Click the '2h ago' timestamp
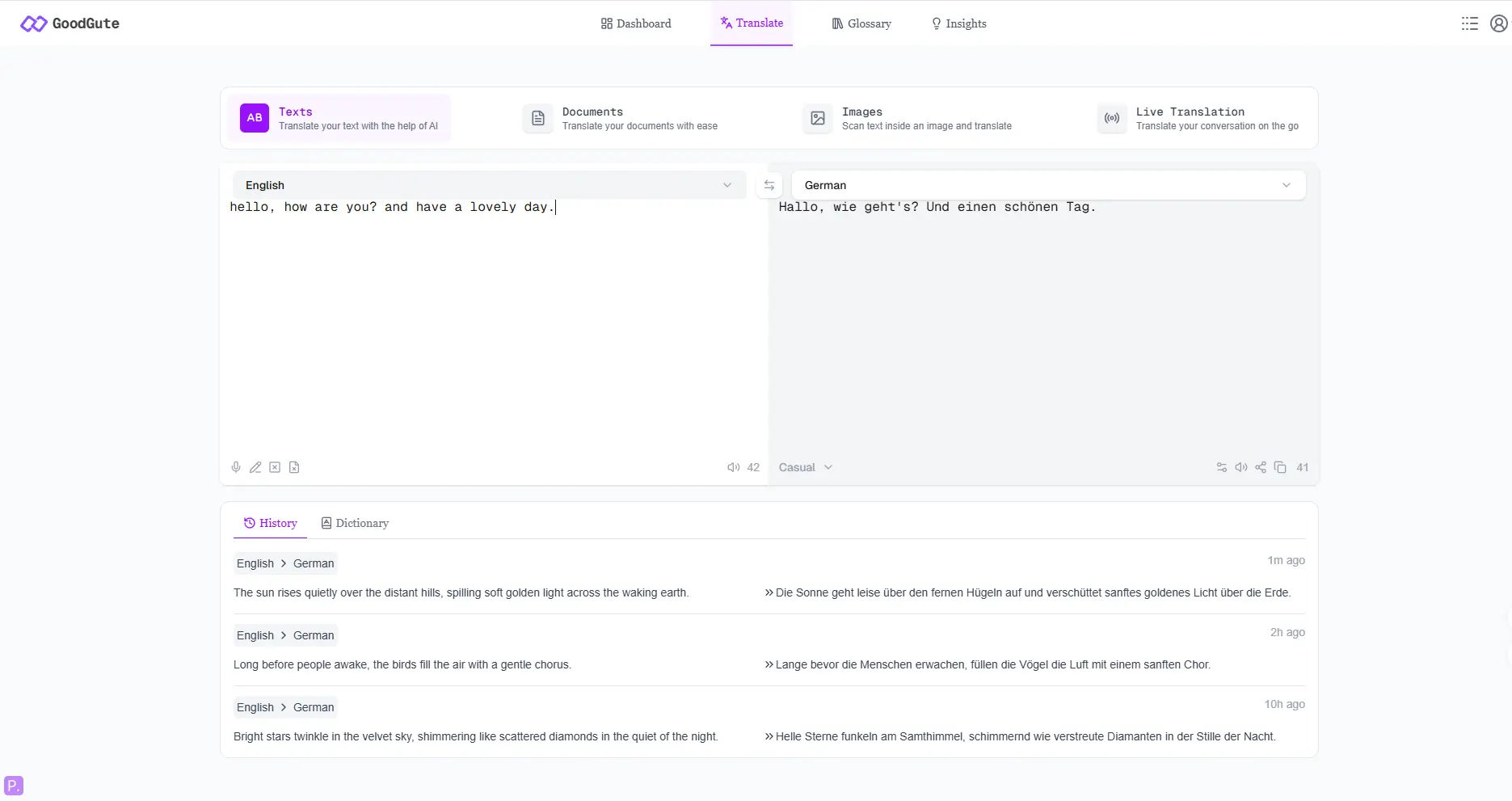This screenshot has width=1512, height=801. point(1287,632)
